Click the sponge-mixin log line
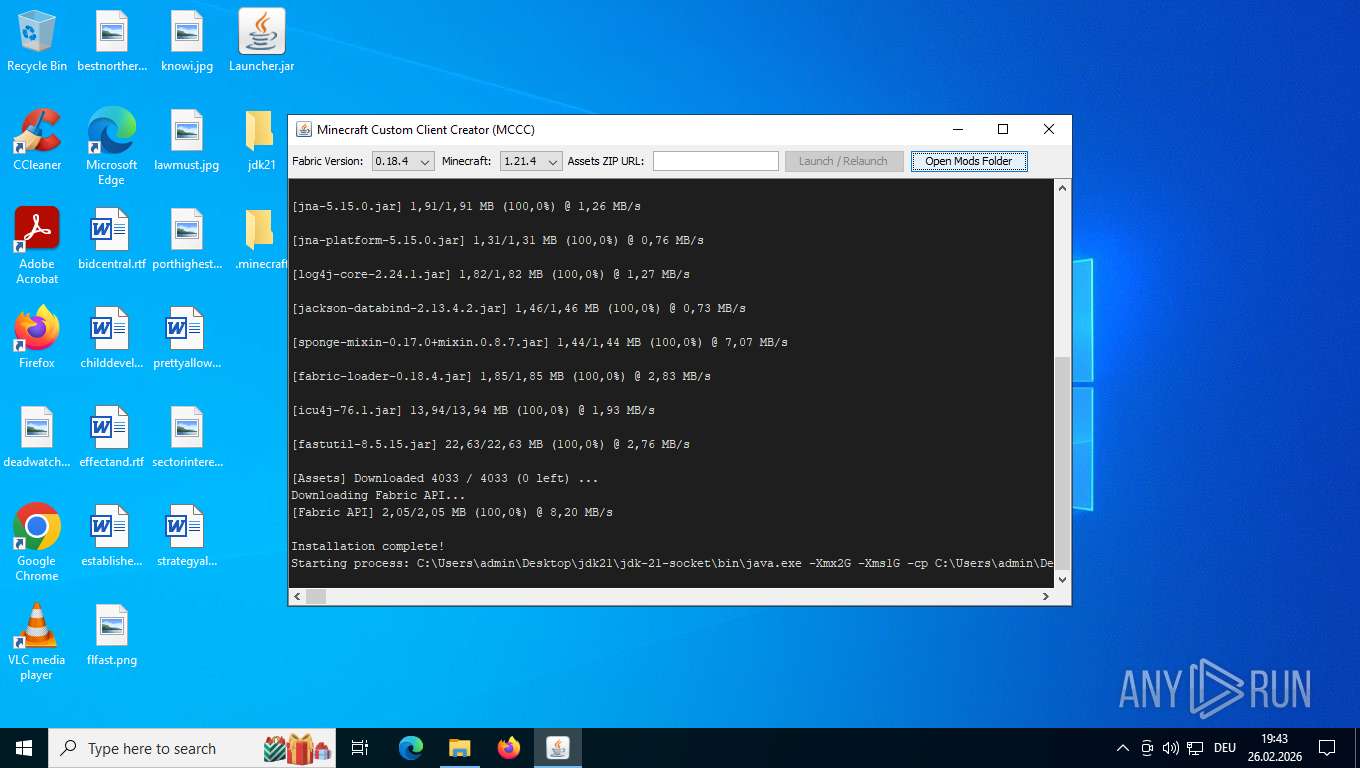This screenshot has height=768, width=1360. coord(539,342)
